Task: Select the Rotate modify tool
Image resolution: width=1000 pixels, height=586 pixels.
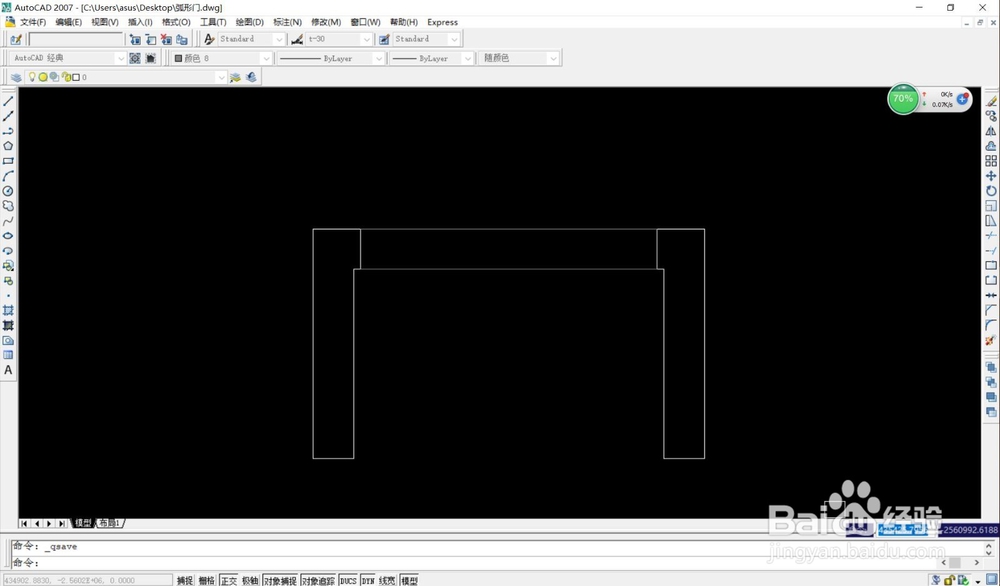Action: [x=990, y=191]
